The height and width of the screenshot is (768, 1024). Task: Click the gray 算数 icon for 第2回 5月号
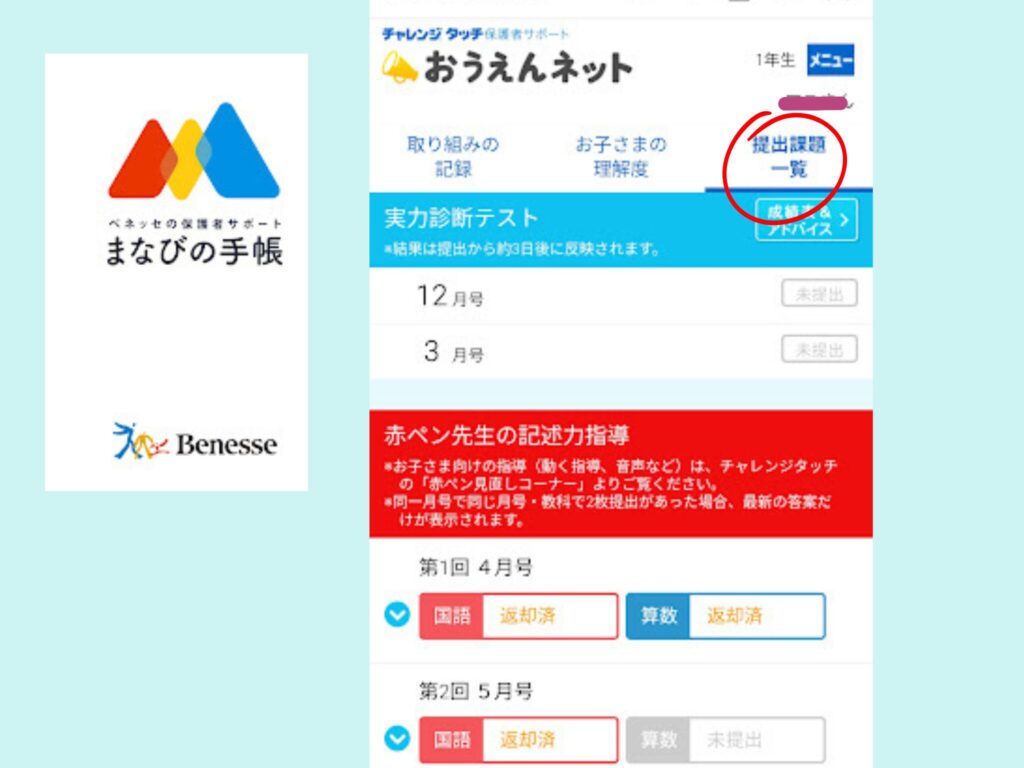click(x=659, y=740)
